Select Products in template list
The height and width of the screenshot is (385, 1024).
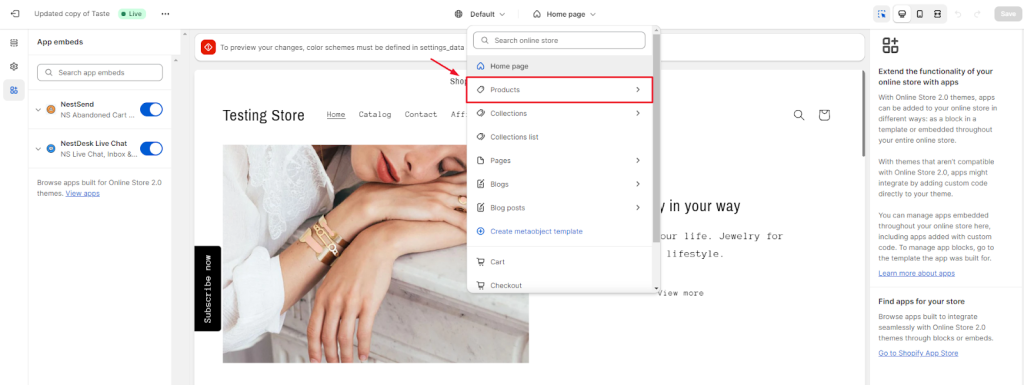pos(560,89)
